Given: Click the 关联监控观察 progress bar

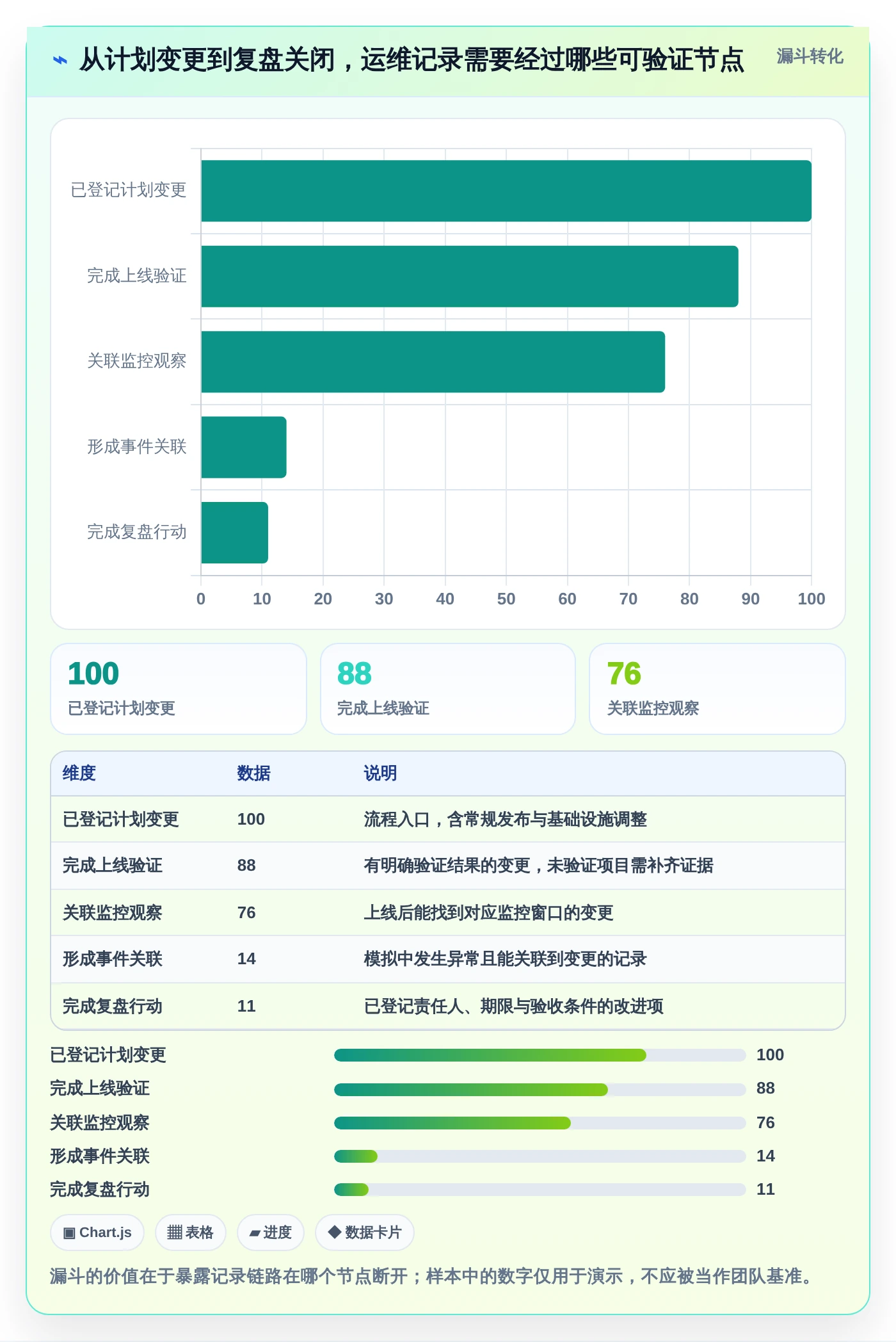Looking at the screenshot, I should 540,1123.
